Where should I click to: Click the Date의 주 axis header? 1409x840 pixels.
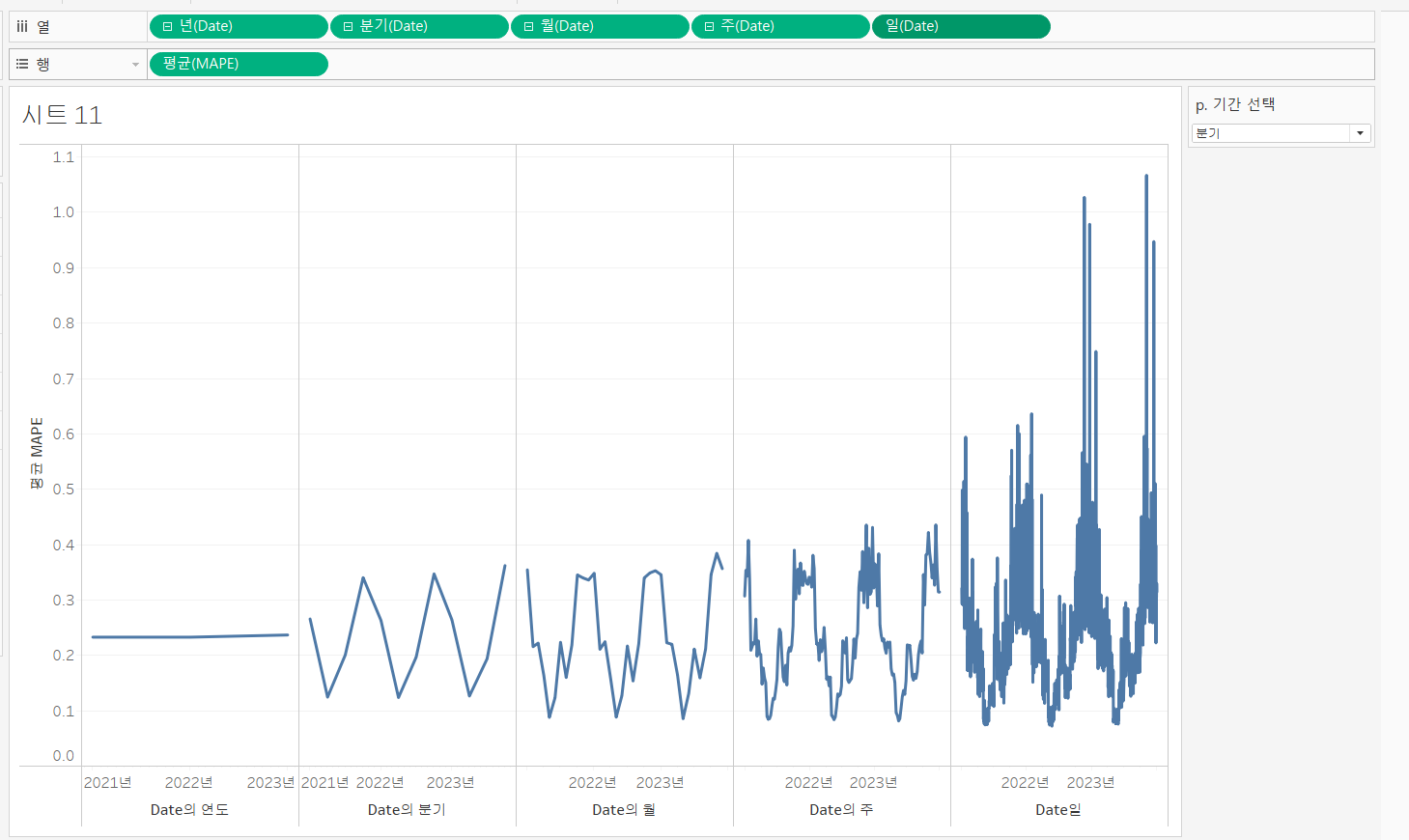(x=841, y=809)
